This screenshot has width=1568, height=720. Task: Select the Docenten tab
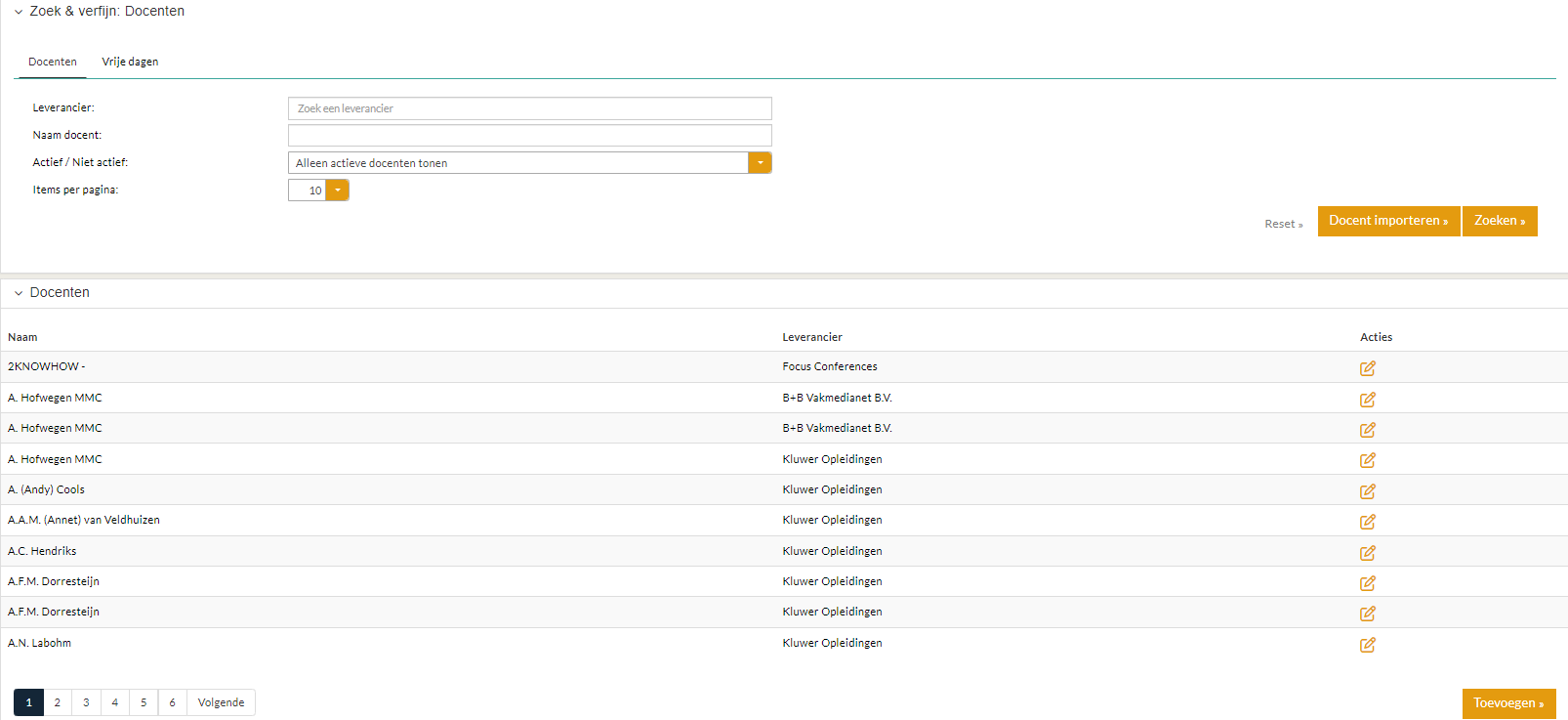pos(53,62)
